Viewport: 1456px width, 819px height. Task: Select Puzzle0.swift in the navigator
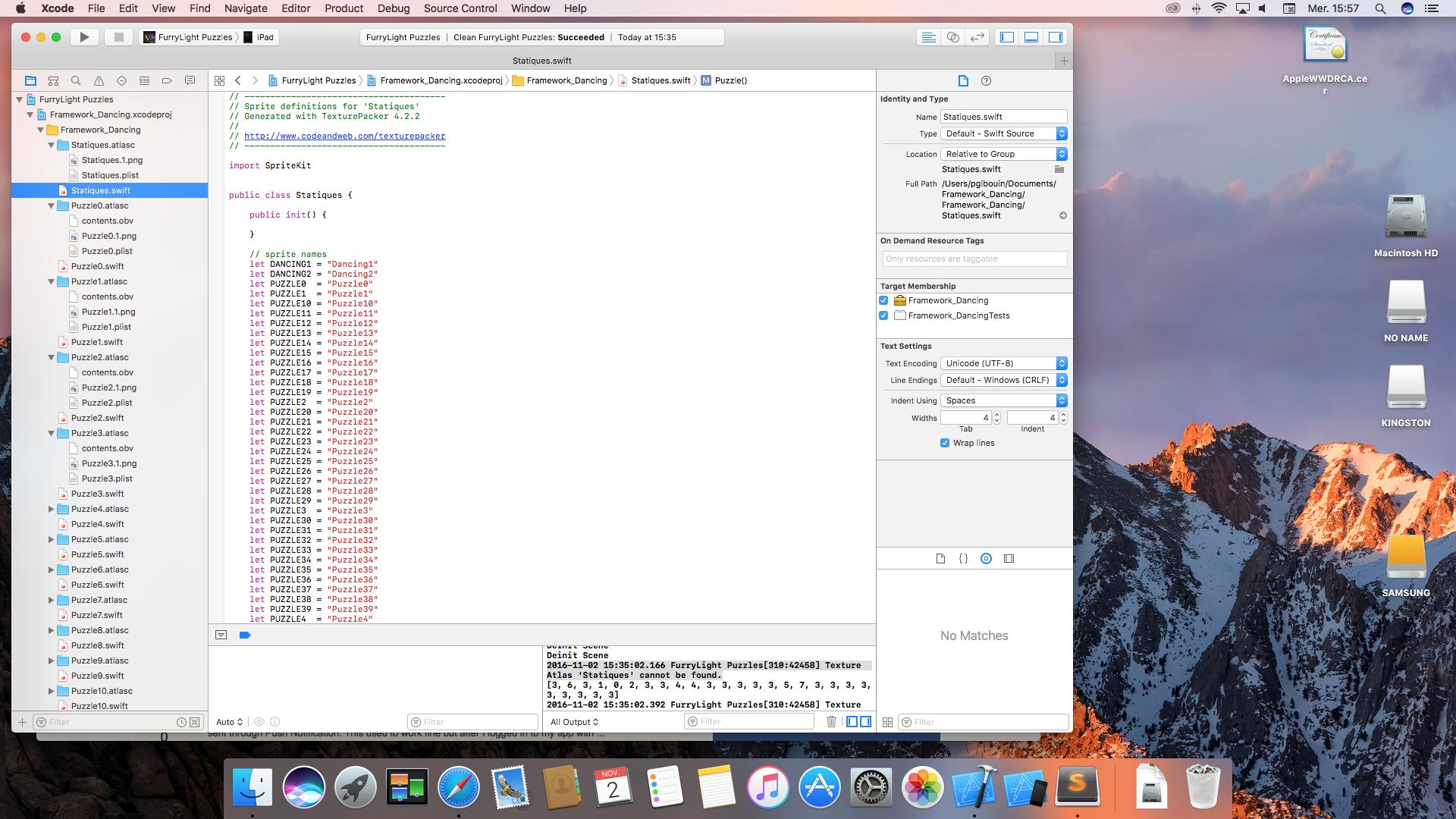point(97,266)
